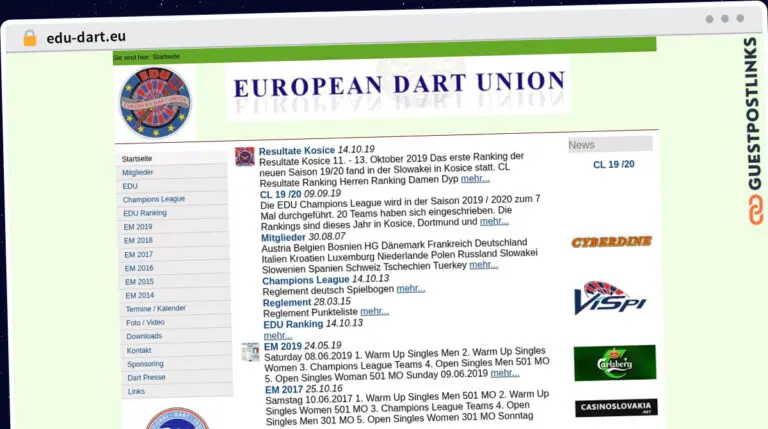
Task: Open the Carlsberg sponsor banner
Action: coord(615,363)
